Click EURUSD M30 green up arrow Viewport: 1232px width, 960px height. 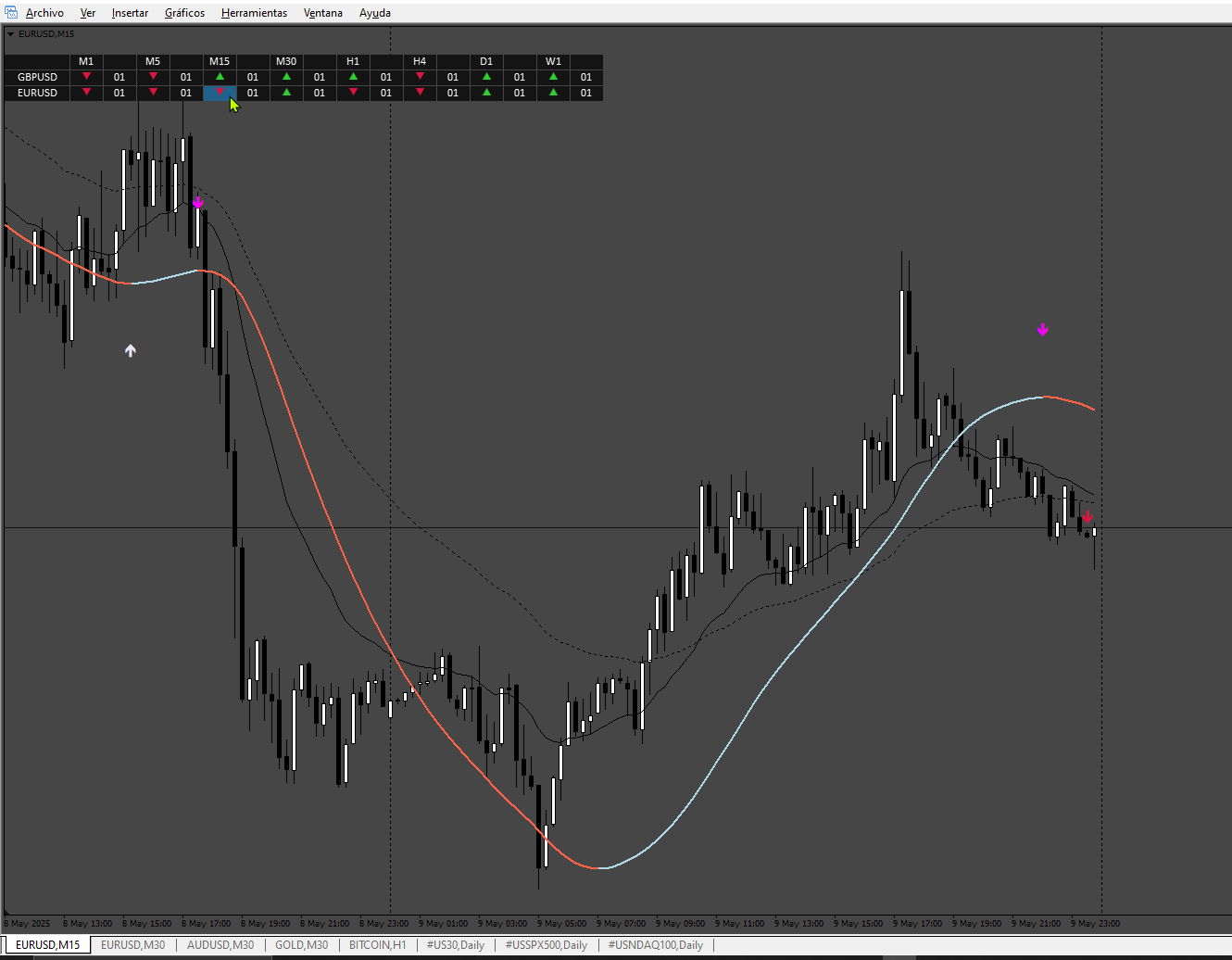coord(286,93)
